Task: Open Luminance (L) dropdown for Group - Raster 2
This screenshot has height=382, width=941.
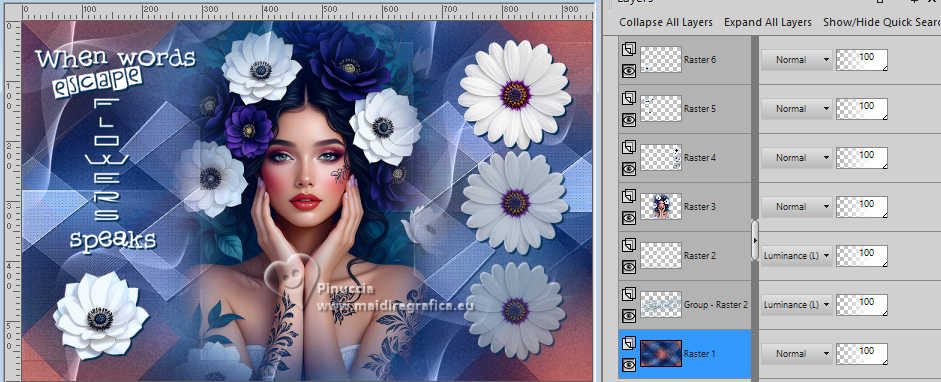Action: [x=796, y=305]
